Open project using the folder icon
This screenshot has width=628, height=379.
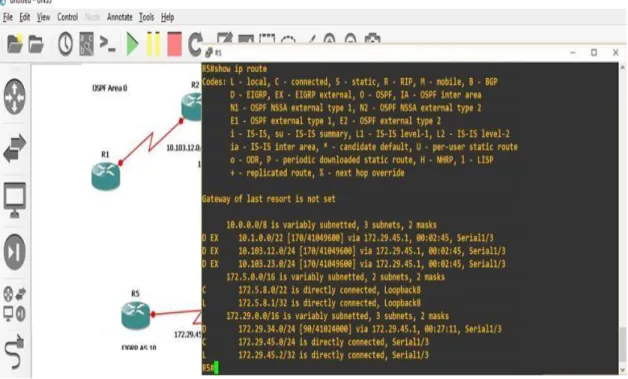coord(36,44)
